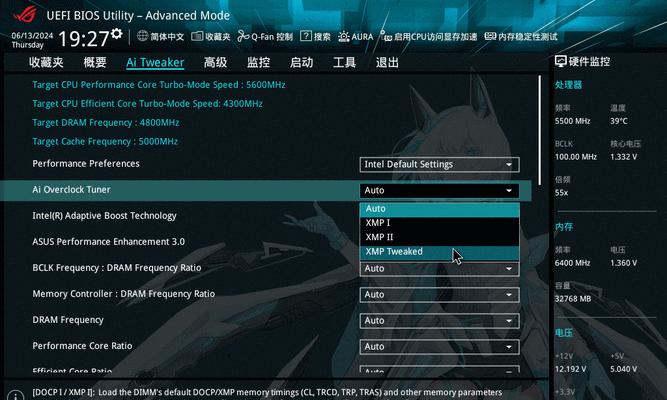This screenshot has width=667, height=400.
Task: Select XMP I option in list
Action: click(x=439, y=223)
